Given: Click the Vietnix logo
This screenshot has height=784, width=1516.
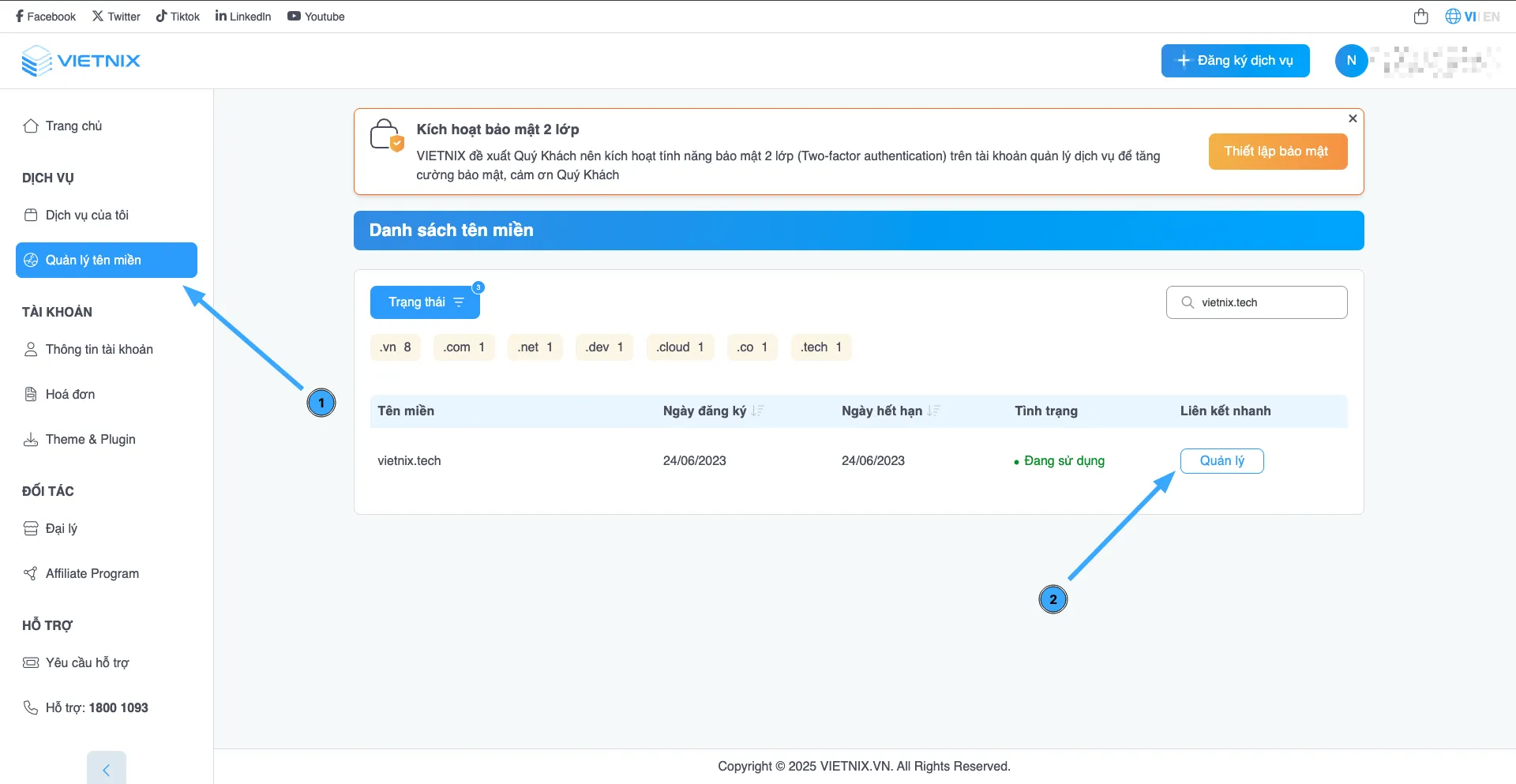Looking at the screenshot, I should (x=81, y=60).
